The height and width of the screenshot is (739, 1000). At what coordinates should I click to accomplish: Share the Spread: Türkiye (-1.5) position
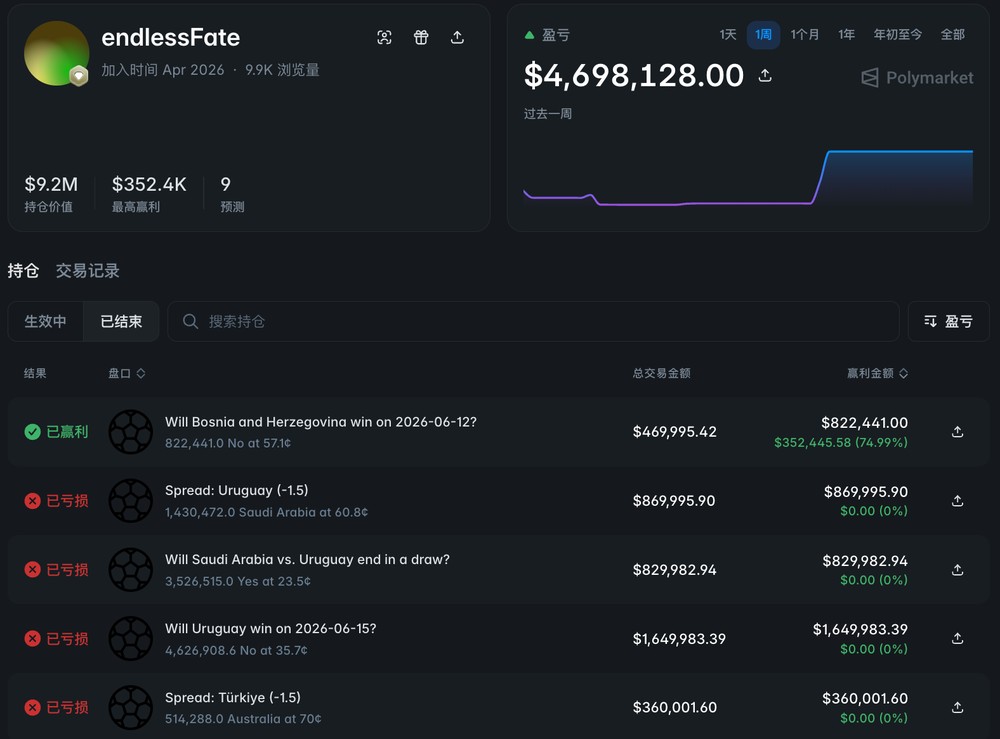[x=957, y=707]
